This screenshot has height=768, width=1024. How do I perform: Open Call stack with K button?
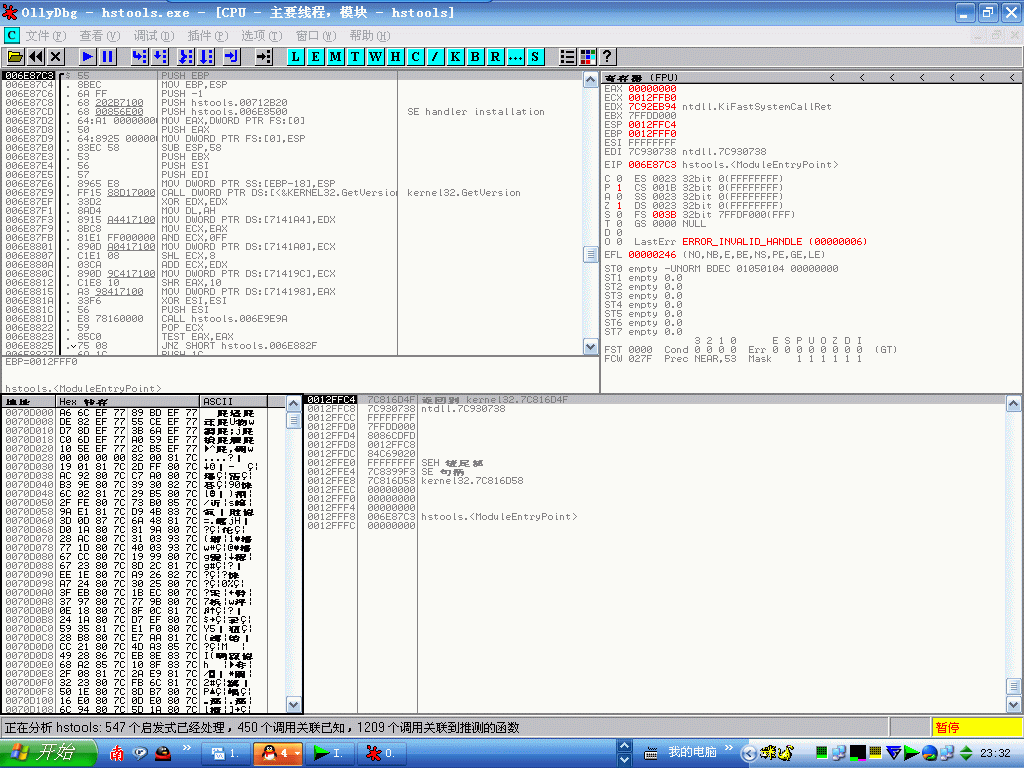pyautogui.click(x=455, y=57)
